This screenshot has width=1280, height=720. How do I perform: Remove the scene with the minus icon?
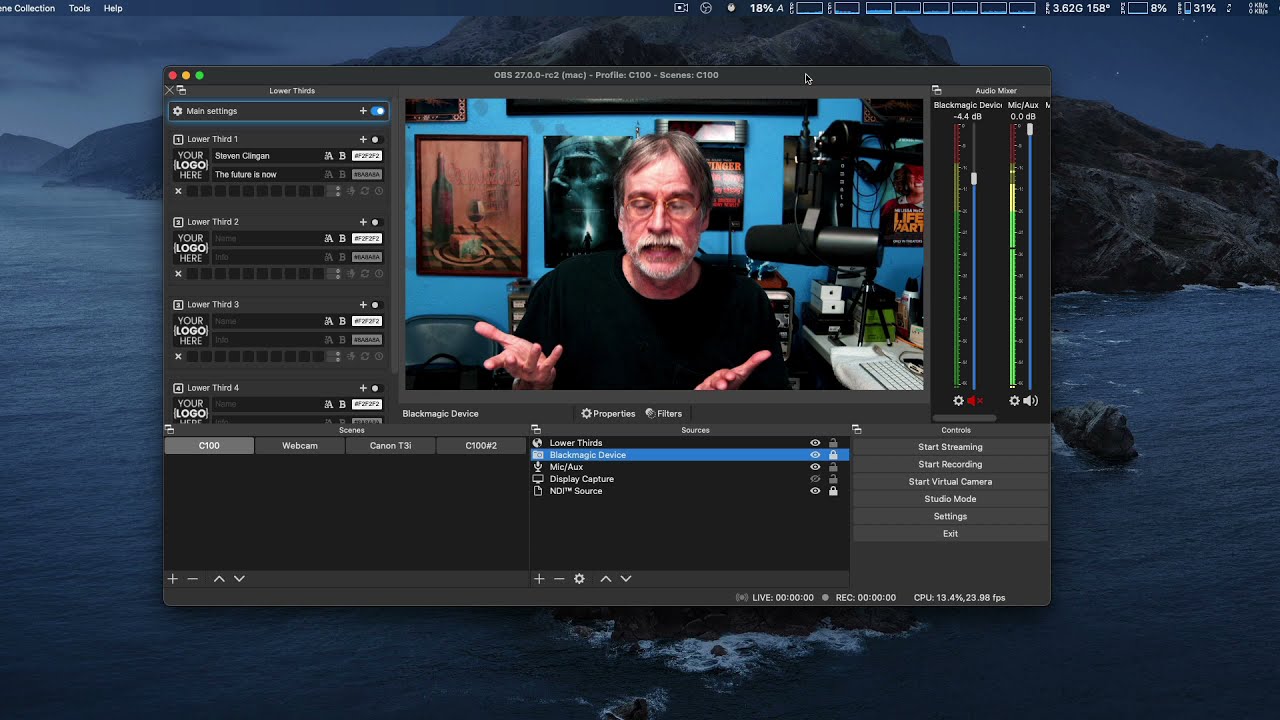point(193,579)
